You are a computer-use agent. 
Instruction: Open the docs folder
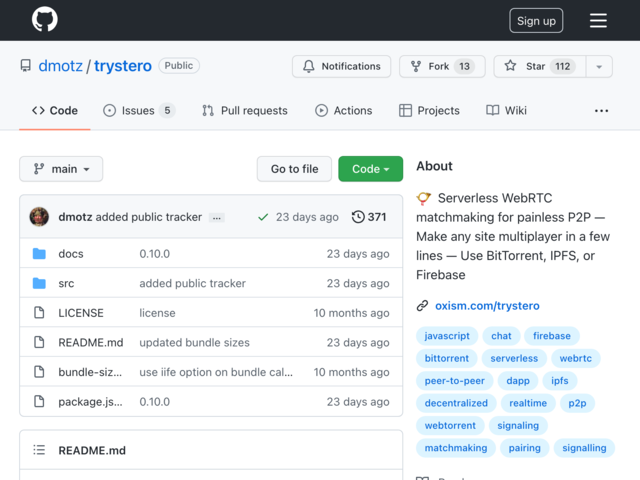coord(71,254)
